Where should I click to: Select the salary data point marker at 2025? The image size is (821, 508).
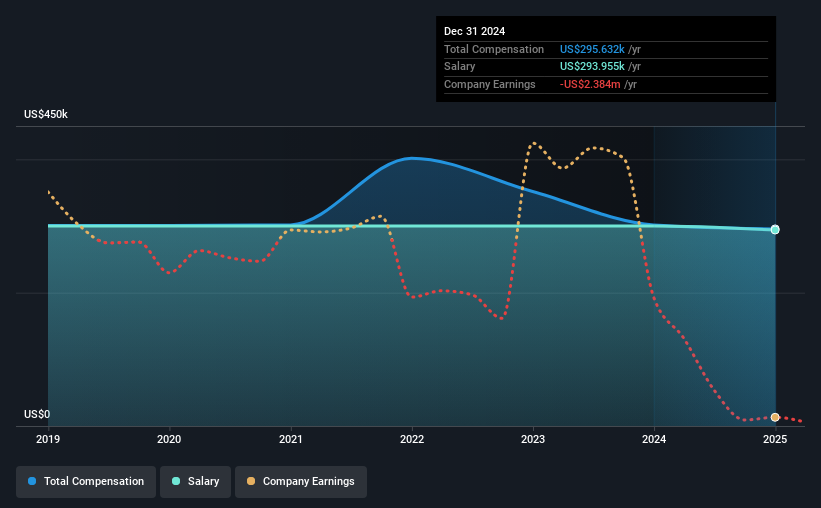tap(775, 230)
